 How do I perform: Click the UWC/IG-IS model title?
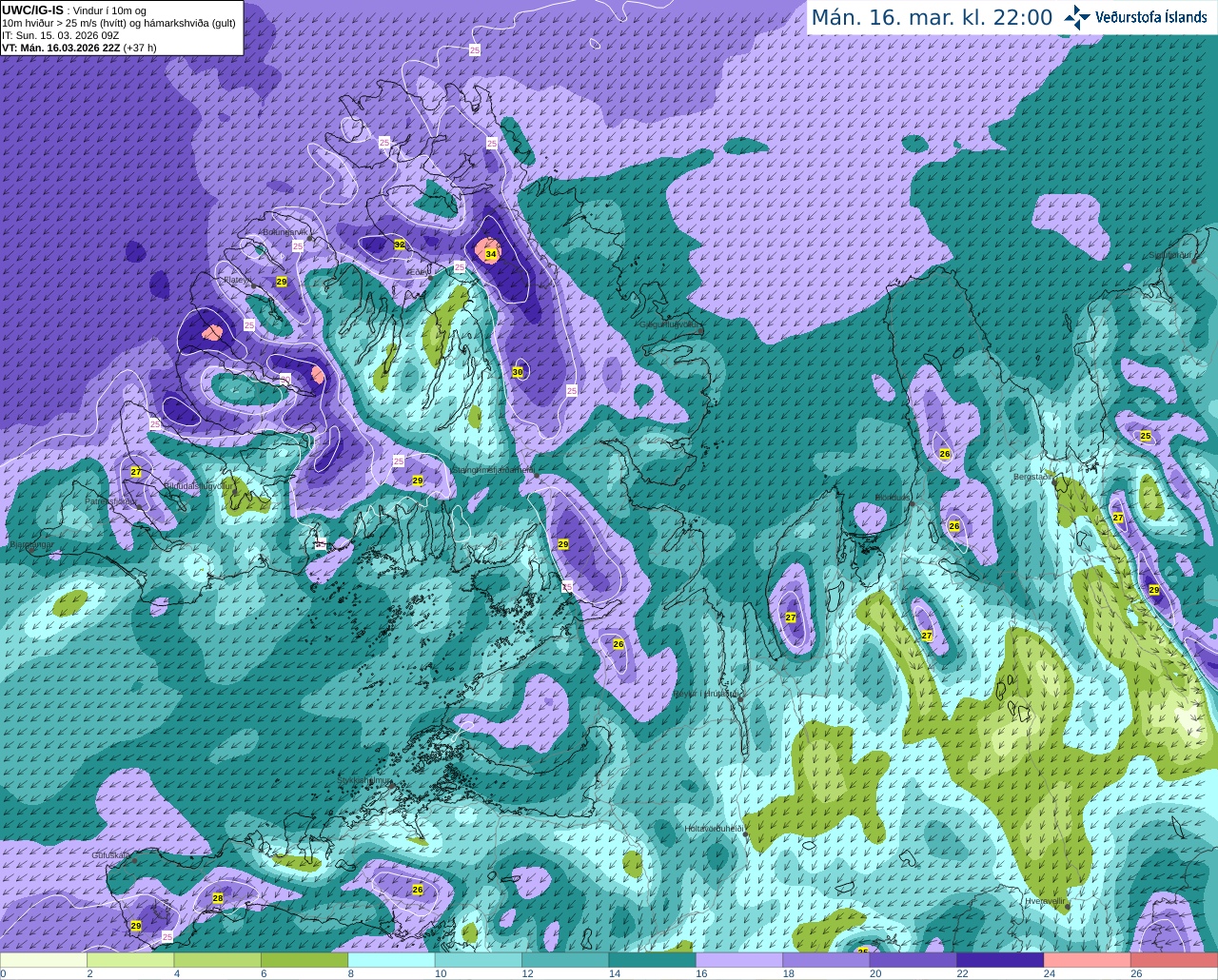point(32,10)
